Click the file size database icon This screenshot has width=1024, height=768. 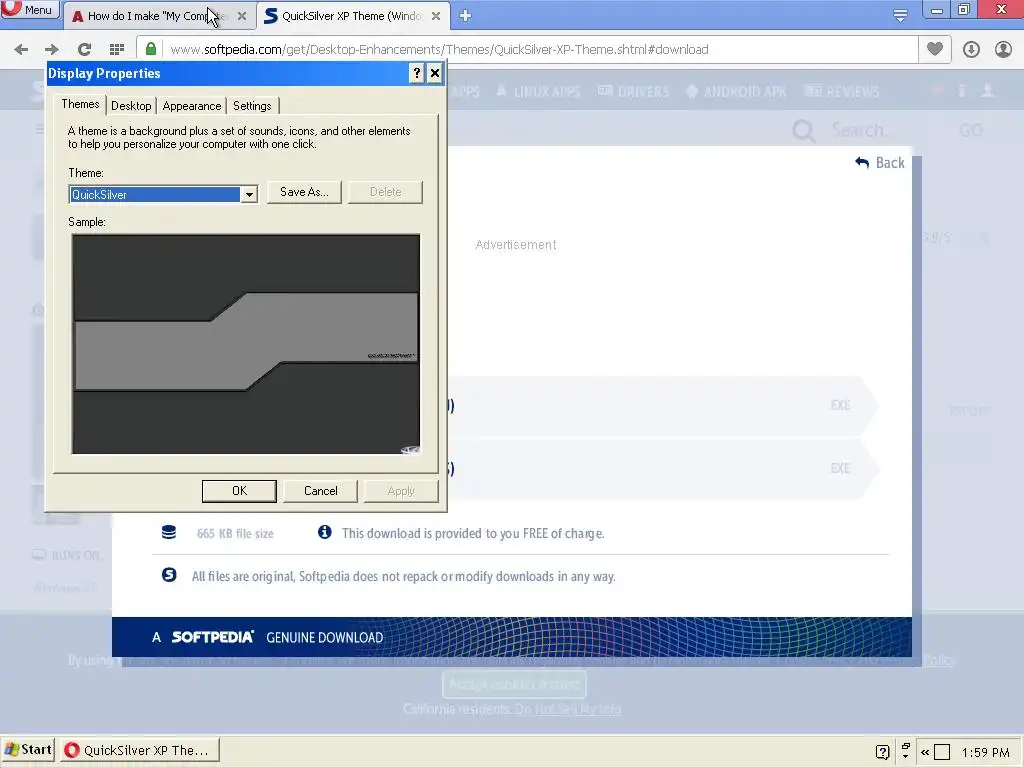(168, 532)
